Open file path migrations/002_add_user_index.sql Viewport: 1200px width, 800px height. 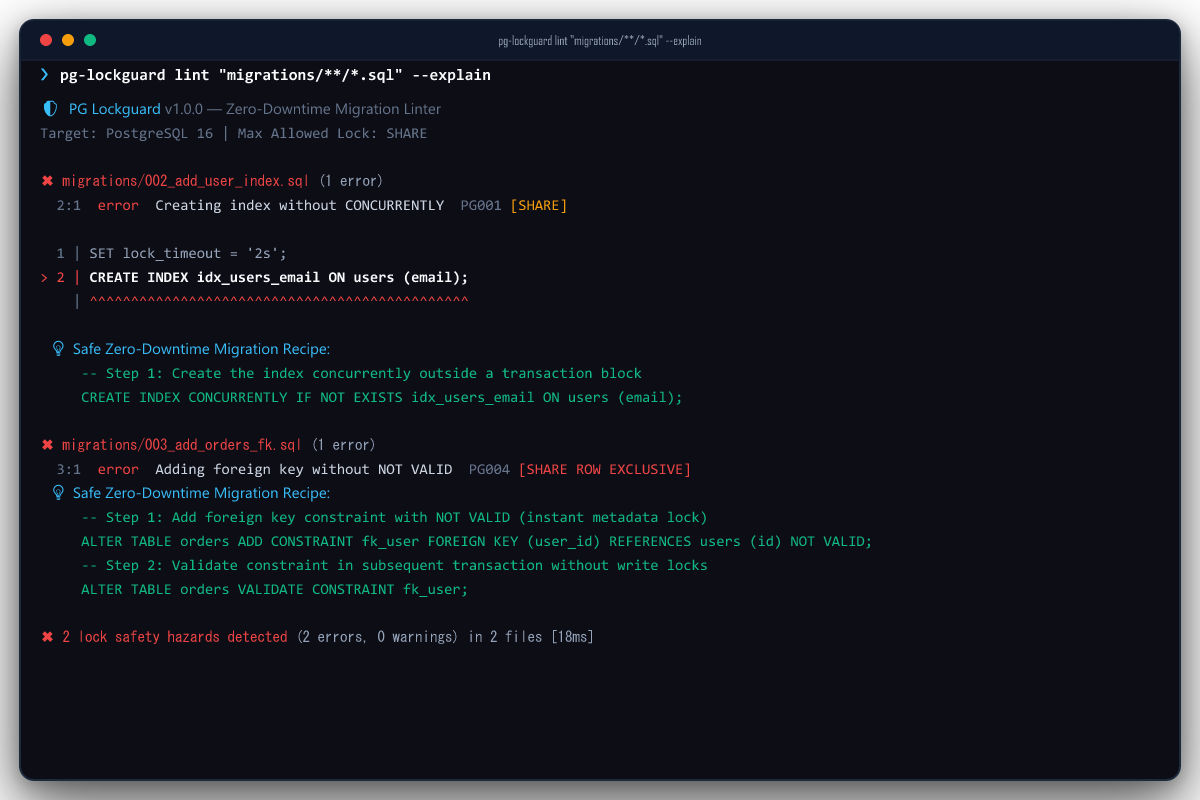pyautogui.click(x=186, y=181)
